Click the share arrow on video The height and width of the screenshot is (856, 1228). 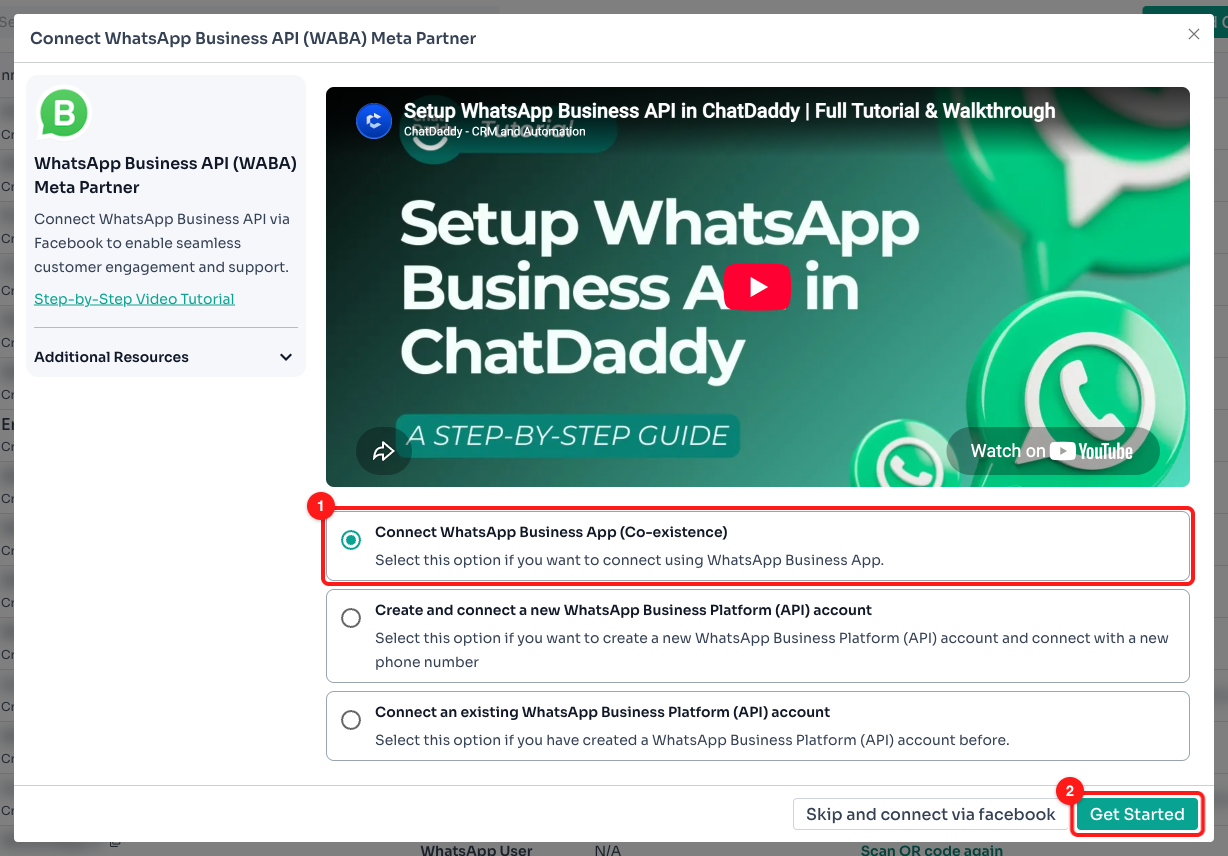point(384,451)
